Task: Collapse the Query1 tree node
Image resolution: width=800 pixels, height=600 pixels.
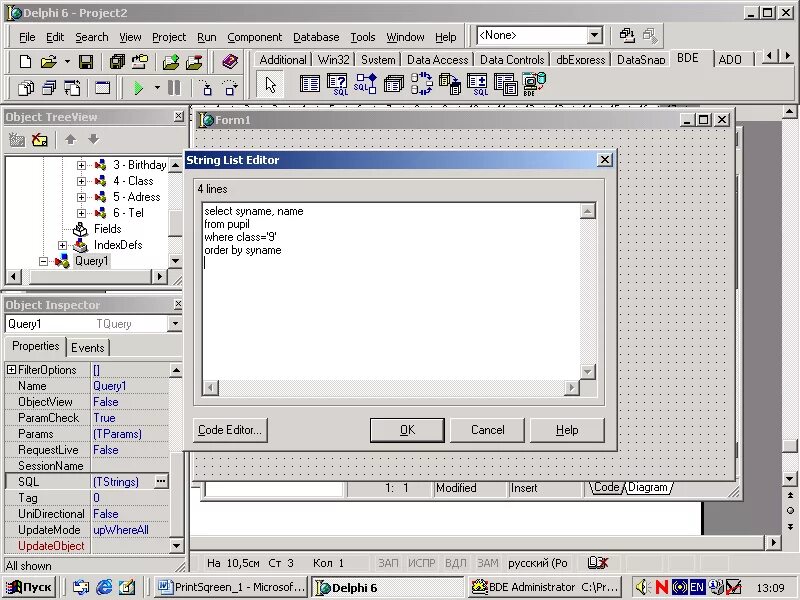Action: [43, 261]
